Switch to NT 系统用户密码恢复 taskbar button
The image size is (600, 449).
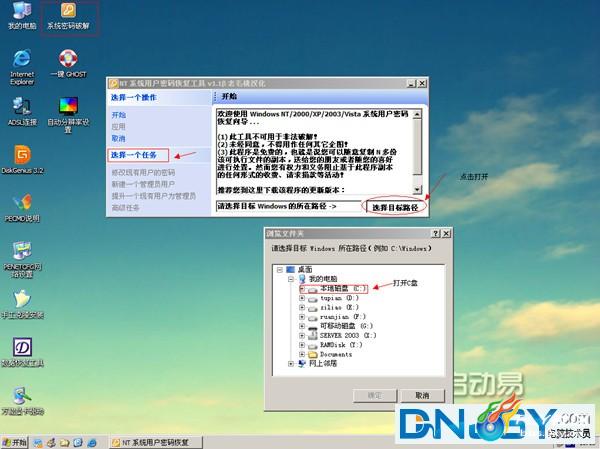pos(155,442)
